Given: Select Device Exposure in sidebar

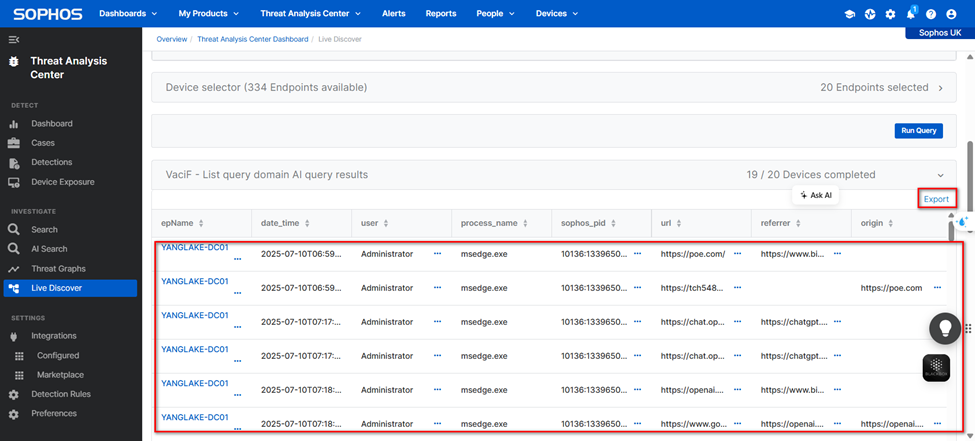Looking at the screenshot, I should pos(63,182).
